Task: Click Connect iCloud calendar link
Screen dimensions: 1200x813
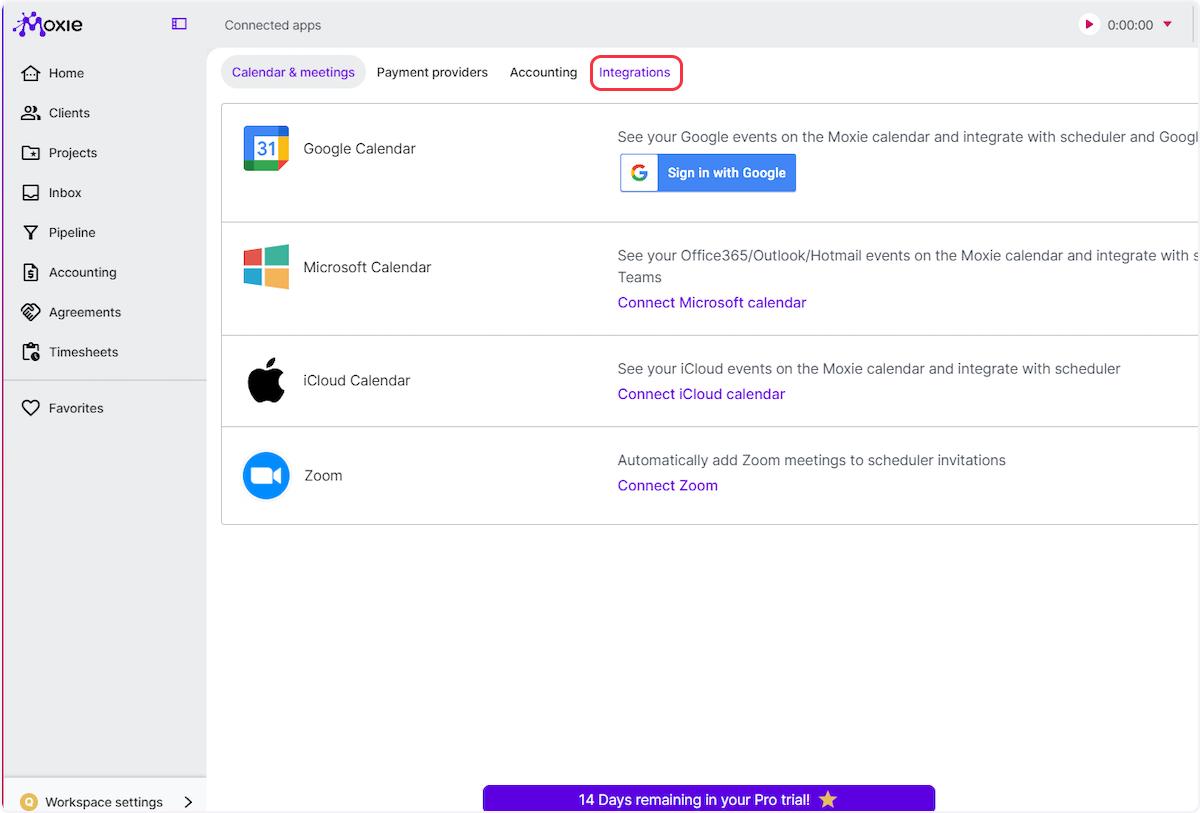Action: (x=701, y=394)
